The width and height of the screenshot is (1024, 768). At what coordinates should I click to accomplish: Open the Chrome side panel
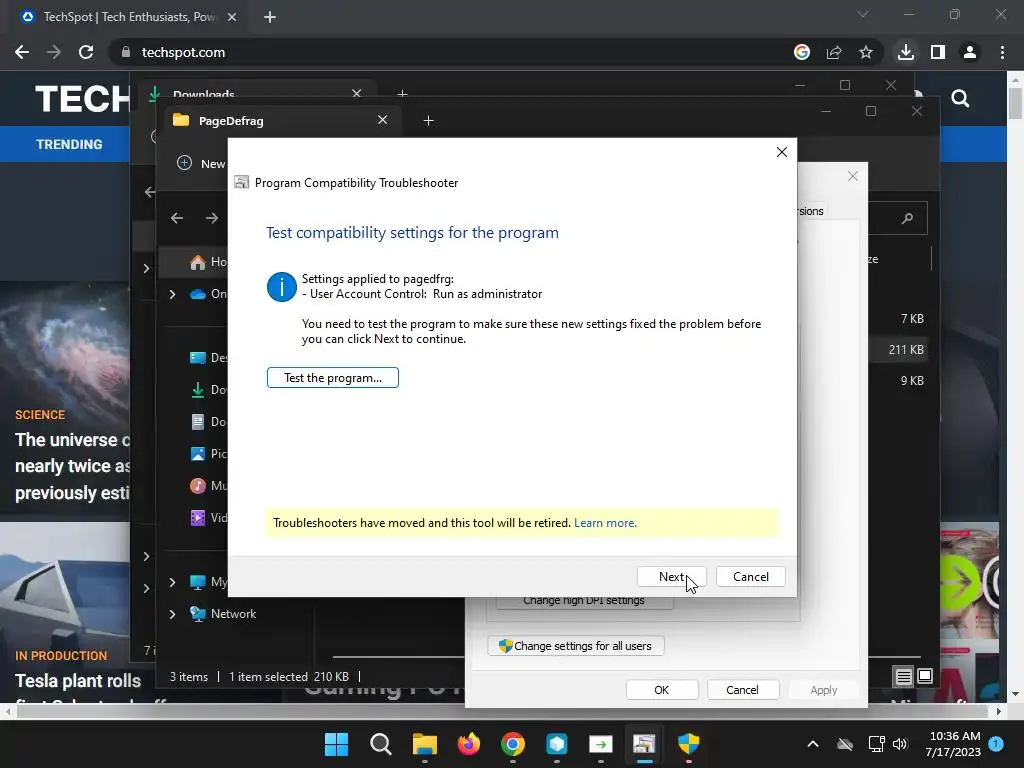pos(938,52)
